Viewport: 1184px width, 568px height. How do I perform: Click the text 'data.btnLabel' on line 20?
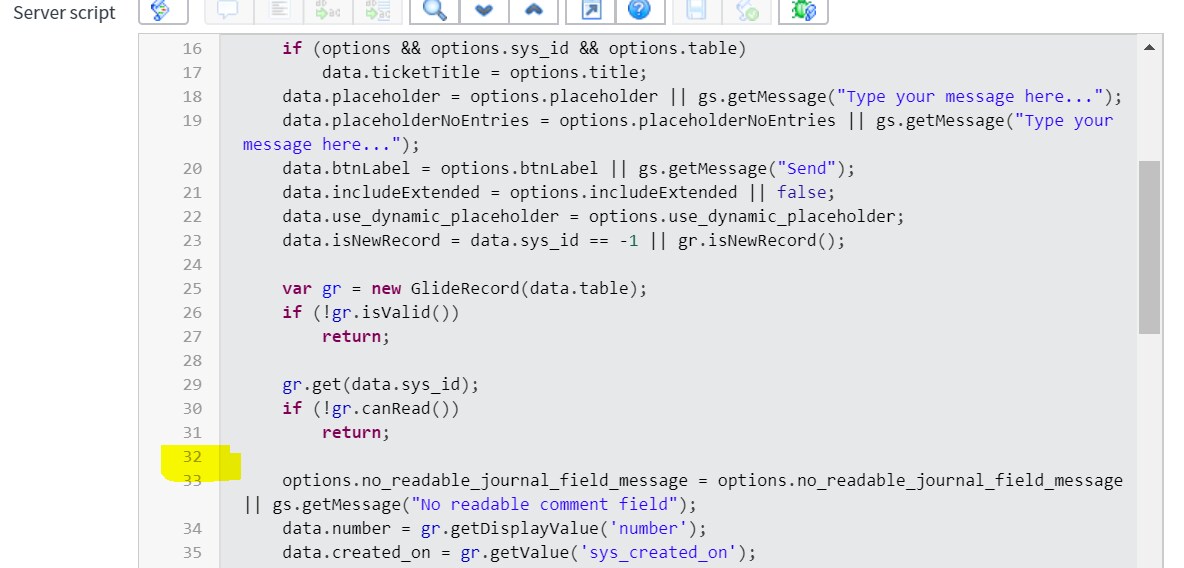(x=346, y=168)
